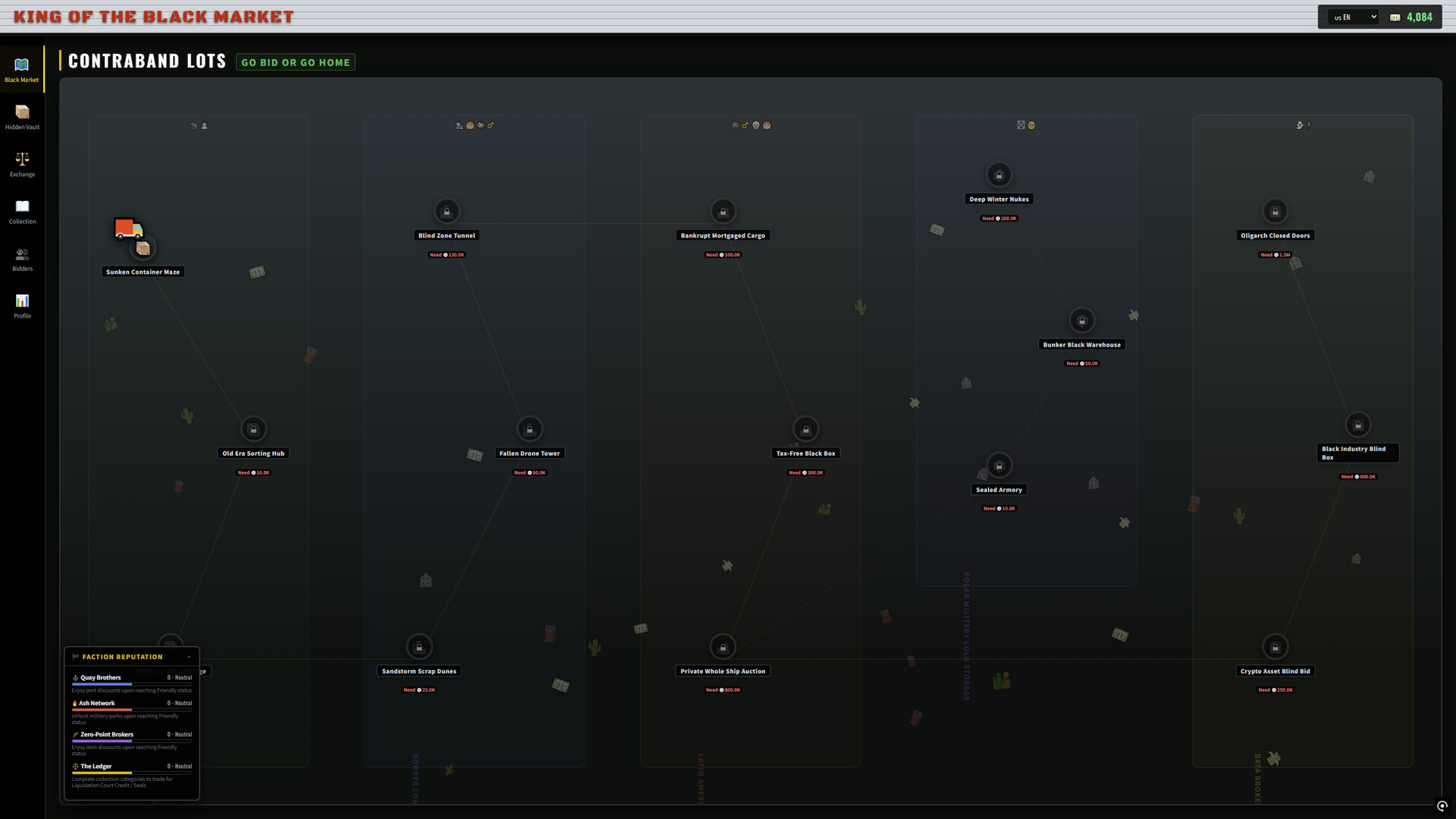Recenter the map with the bottom-right target icon
Screen dimensions: 1456x819
point(1442,806)
